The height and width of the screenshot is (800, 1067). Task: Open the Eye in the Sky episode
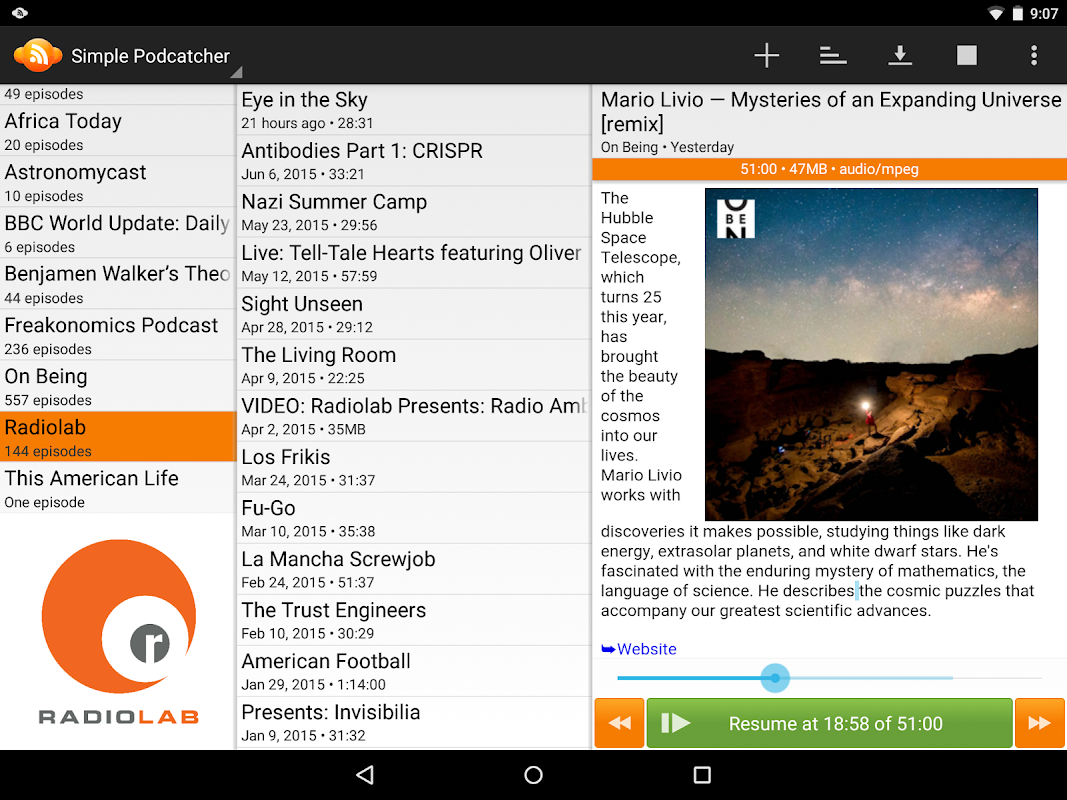(414, 110)
